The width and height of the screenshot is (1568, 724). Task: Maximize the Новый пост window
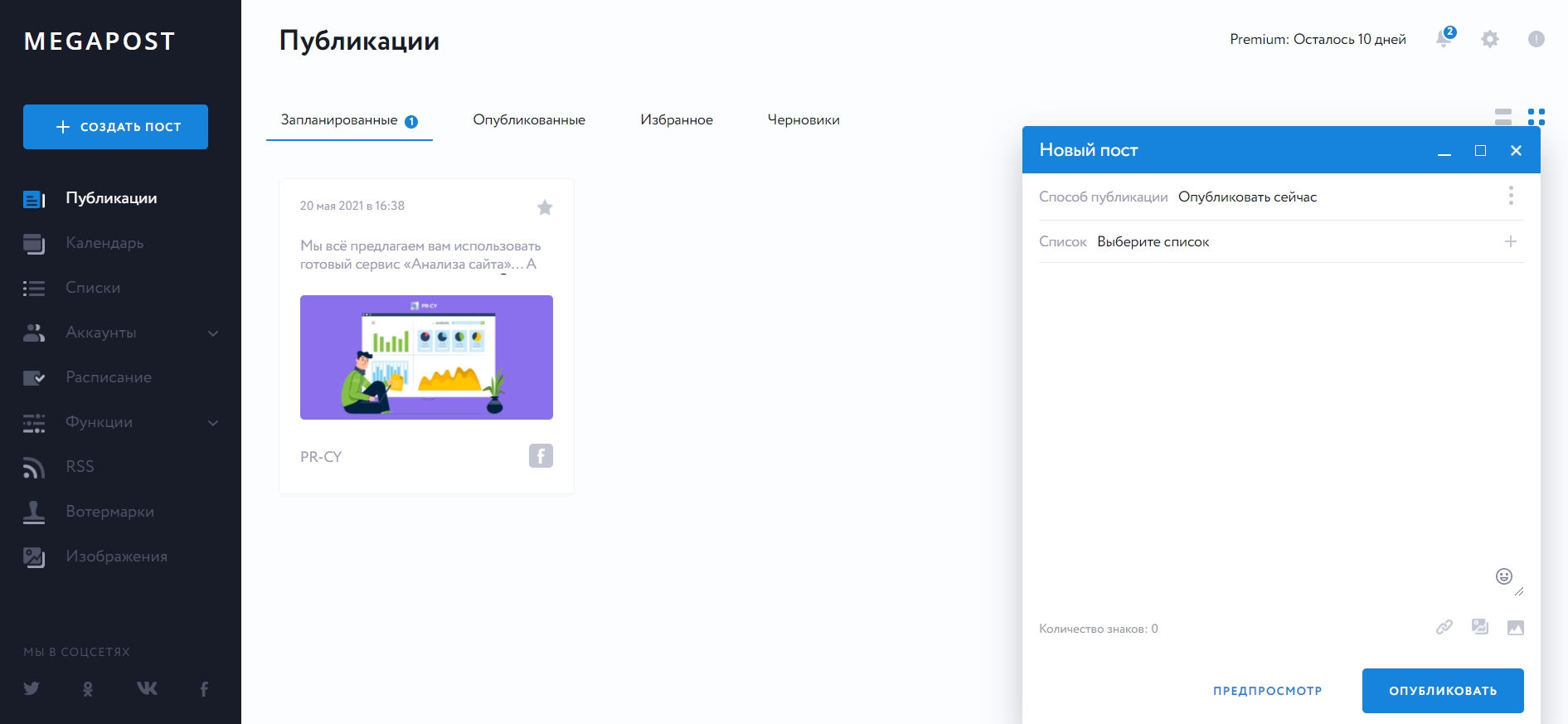(1480, 150)
